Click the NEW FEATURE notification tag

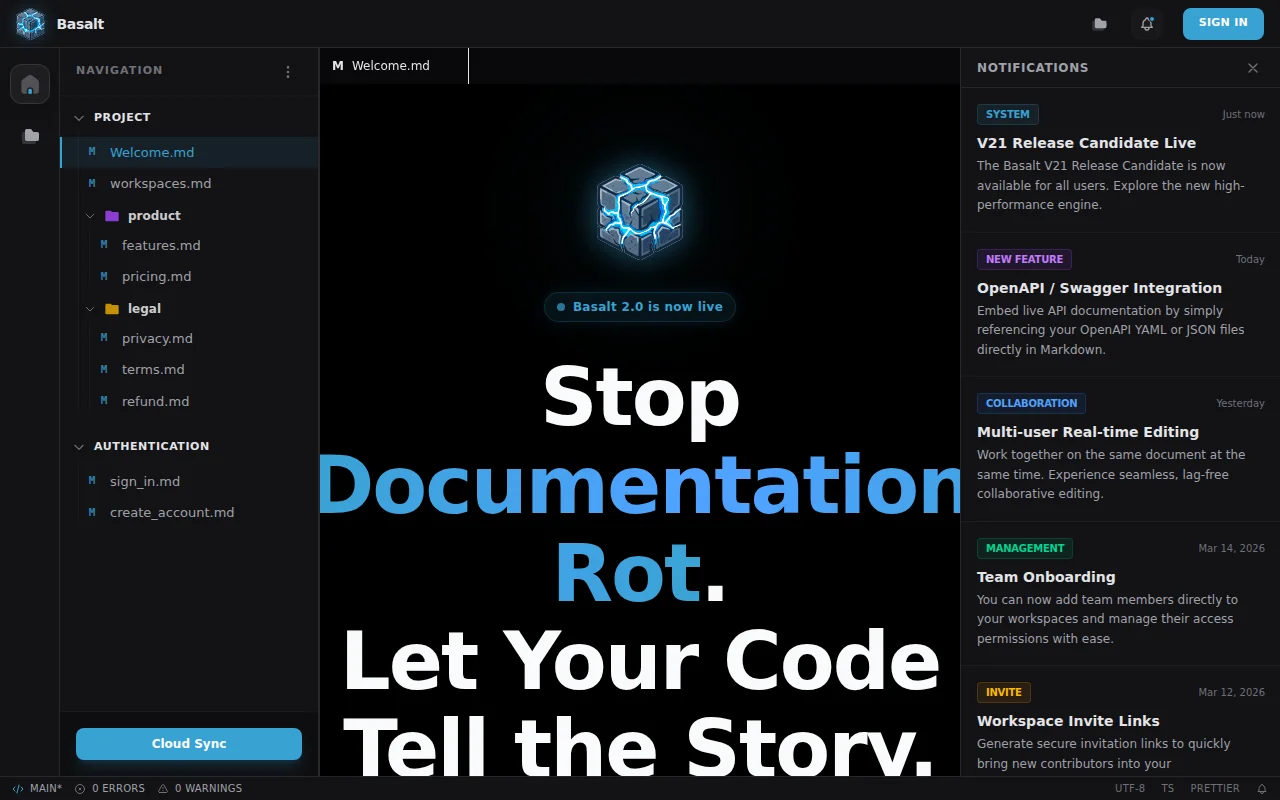pyautogui.click(x=1024, y=259)
